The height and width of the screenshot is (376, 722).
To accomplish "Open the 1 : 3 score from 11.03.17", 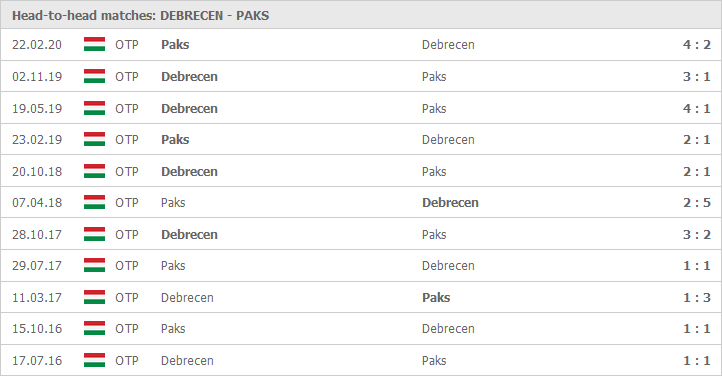I will coord(697,297).
